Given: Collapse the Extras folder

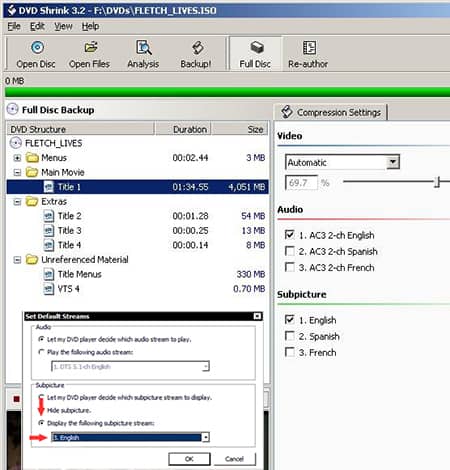Looking at the screenshot, I should (x=17, y=202).
